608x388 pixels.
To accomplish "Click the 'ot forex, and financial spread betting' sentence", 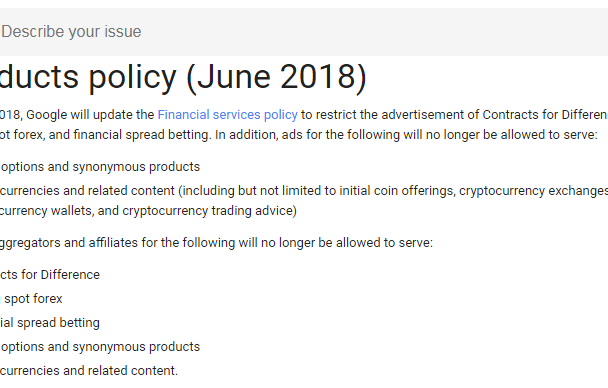I will point(105,135).
